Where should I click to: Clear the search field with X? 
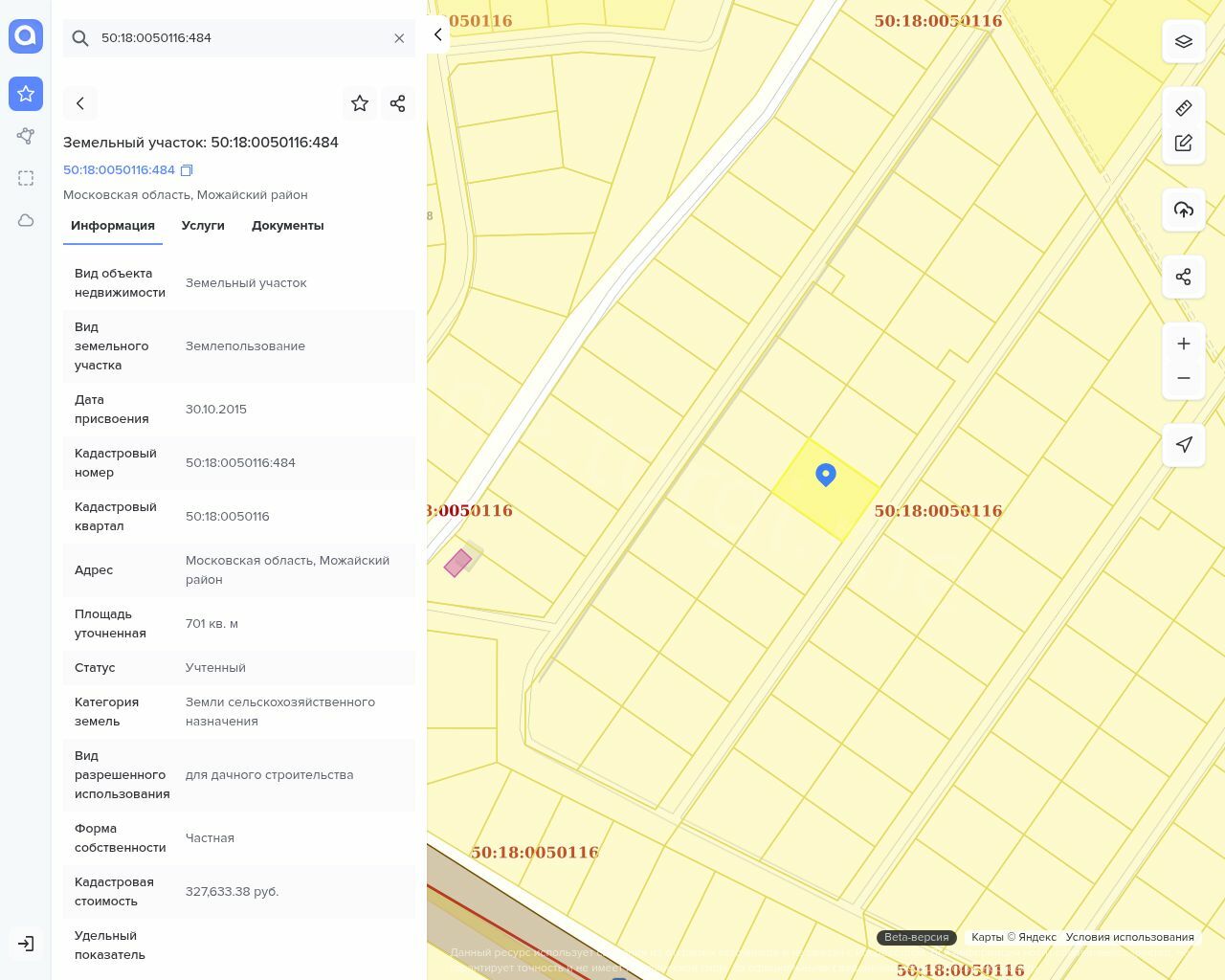tap(399, 38)
